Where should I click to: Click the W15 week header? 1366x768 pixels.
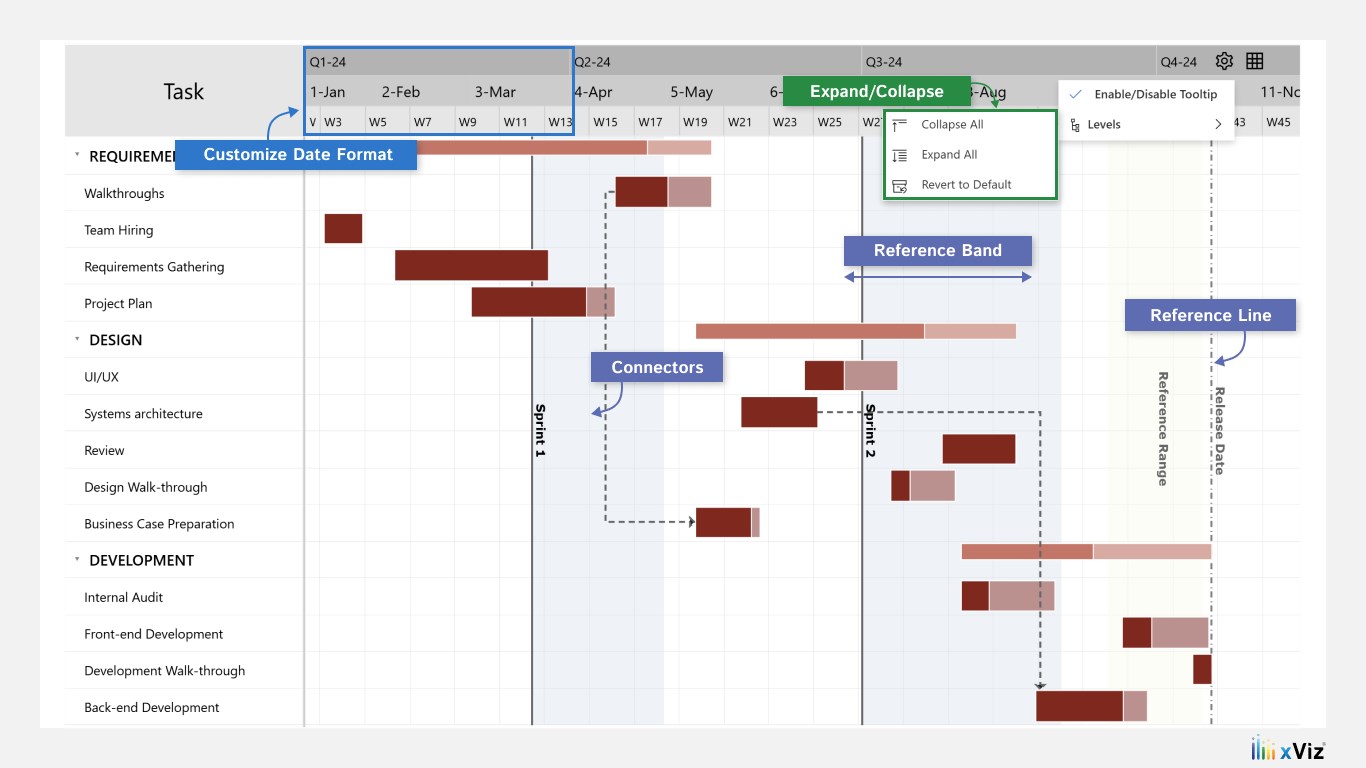[605, 122]
